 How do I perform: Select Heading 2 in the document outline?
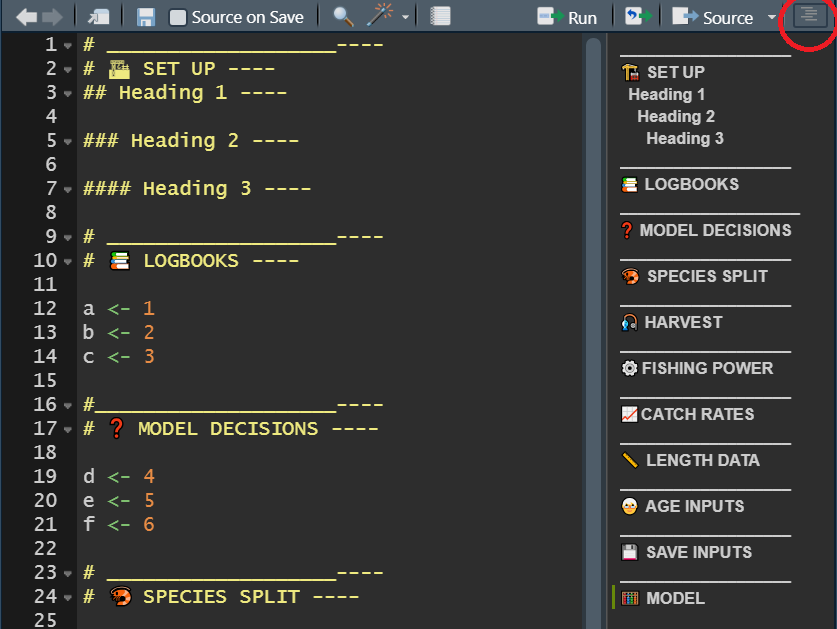[676, 116]
